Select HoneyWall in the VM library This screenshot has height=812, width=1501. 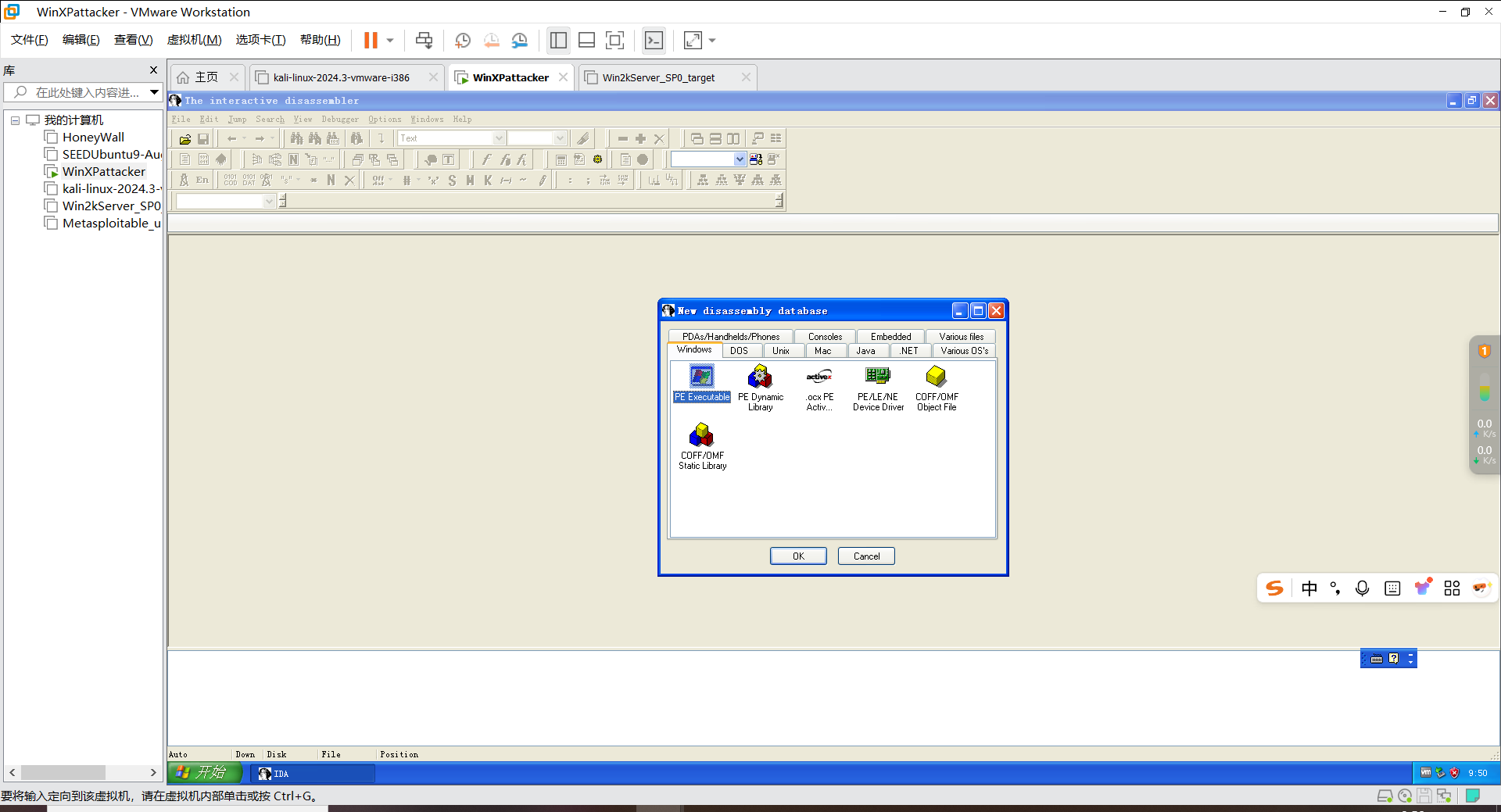coord(93,138)
